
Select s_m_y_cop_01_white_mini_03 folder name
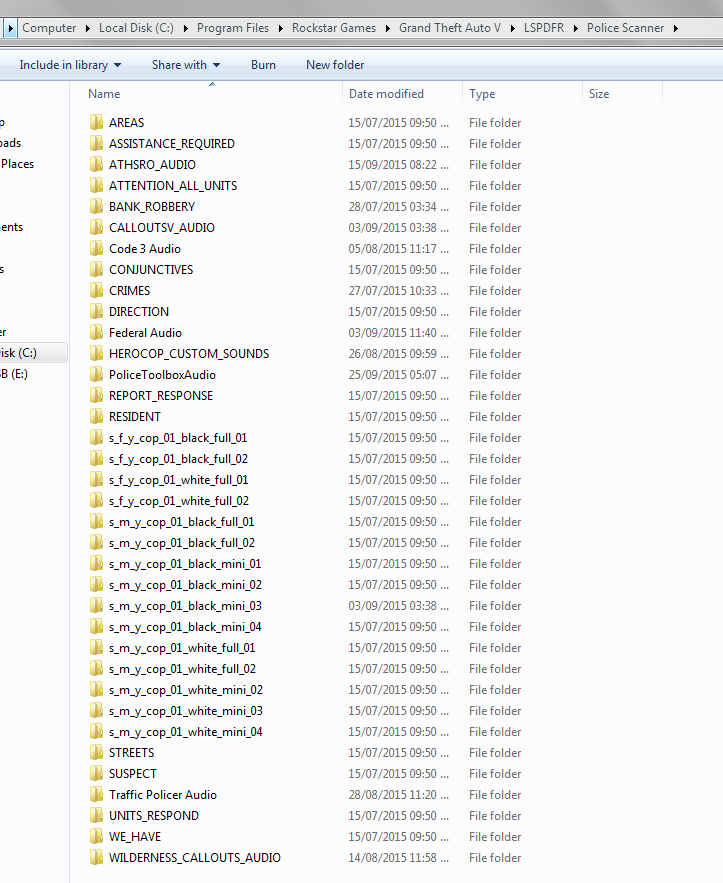pyautogui.click(x=186, y=711)
